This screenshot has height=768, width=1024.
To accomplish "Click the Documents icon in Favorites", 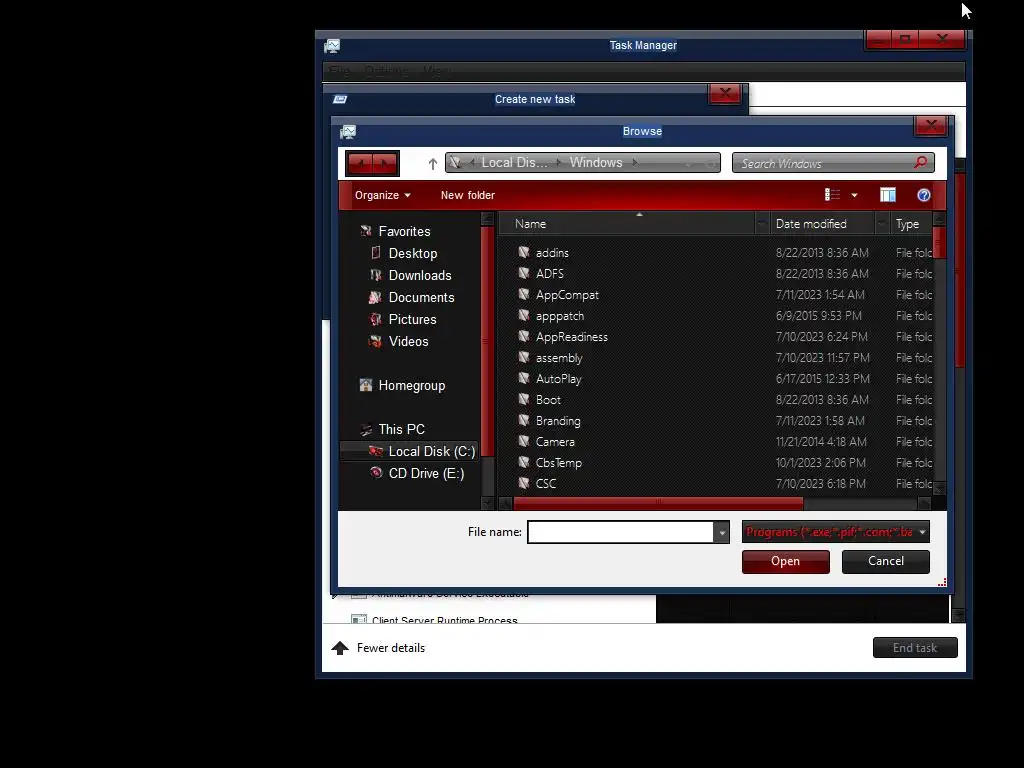I will 375,297.
